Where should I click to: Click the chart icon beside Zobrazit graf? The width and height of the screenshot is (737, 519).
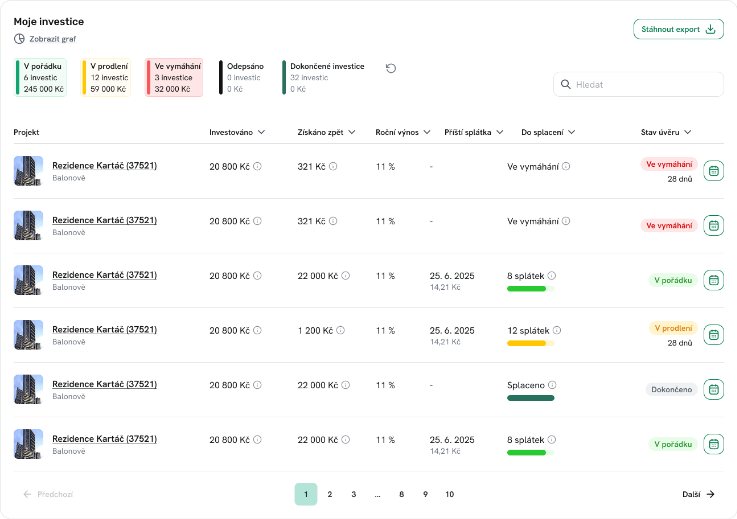pos(19,39)
